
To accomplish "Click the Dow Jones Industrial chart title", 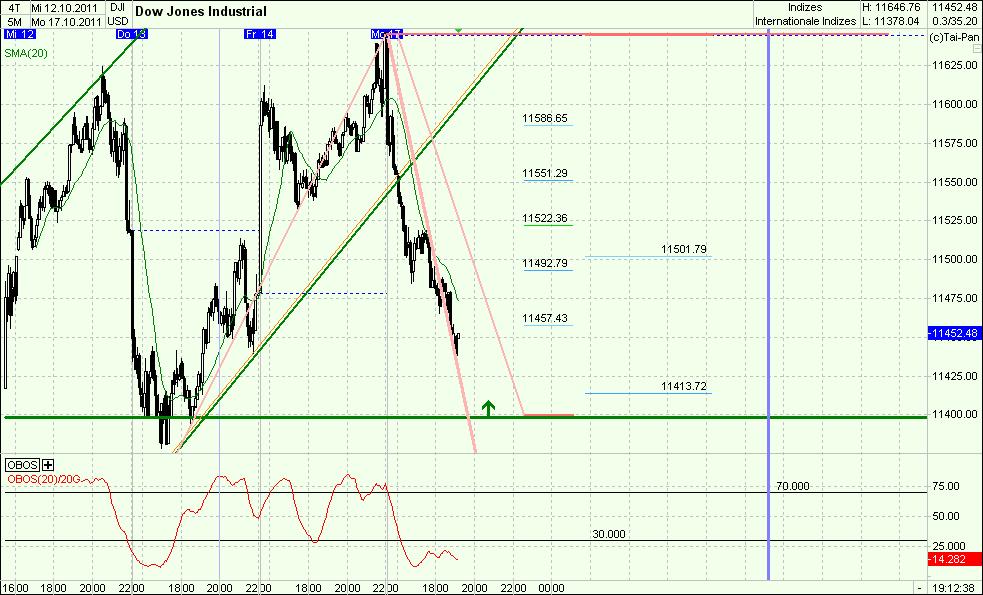I will click(200, 11).
